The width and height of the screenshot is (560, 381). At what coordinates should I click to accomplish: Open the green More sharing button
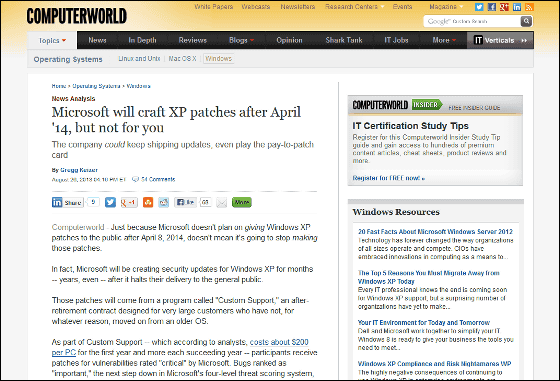[x=242, y=202]
